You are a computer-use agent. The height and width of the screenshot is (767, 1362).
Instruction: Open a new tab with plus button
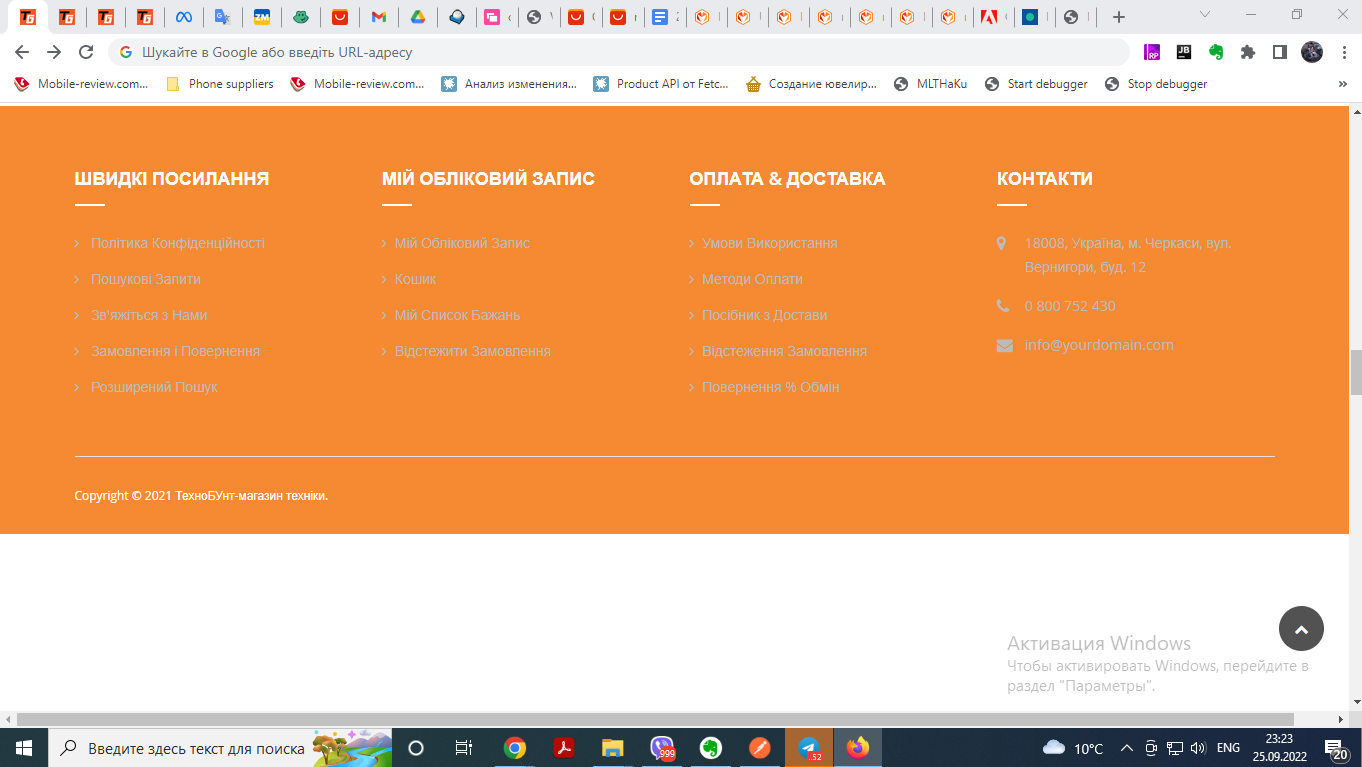tap(1119, 17)
